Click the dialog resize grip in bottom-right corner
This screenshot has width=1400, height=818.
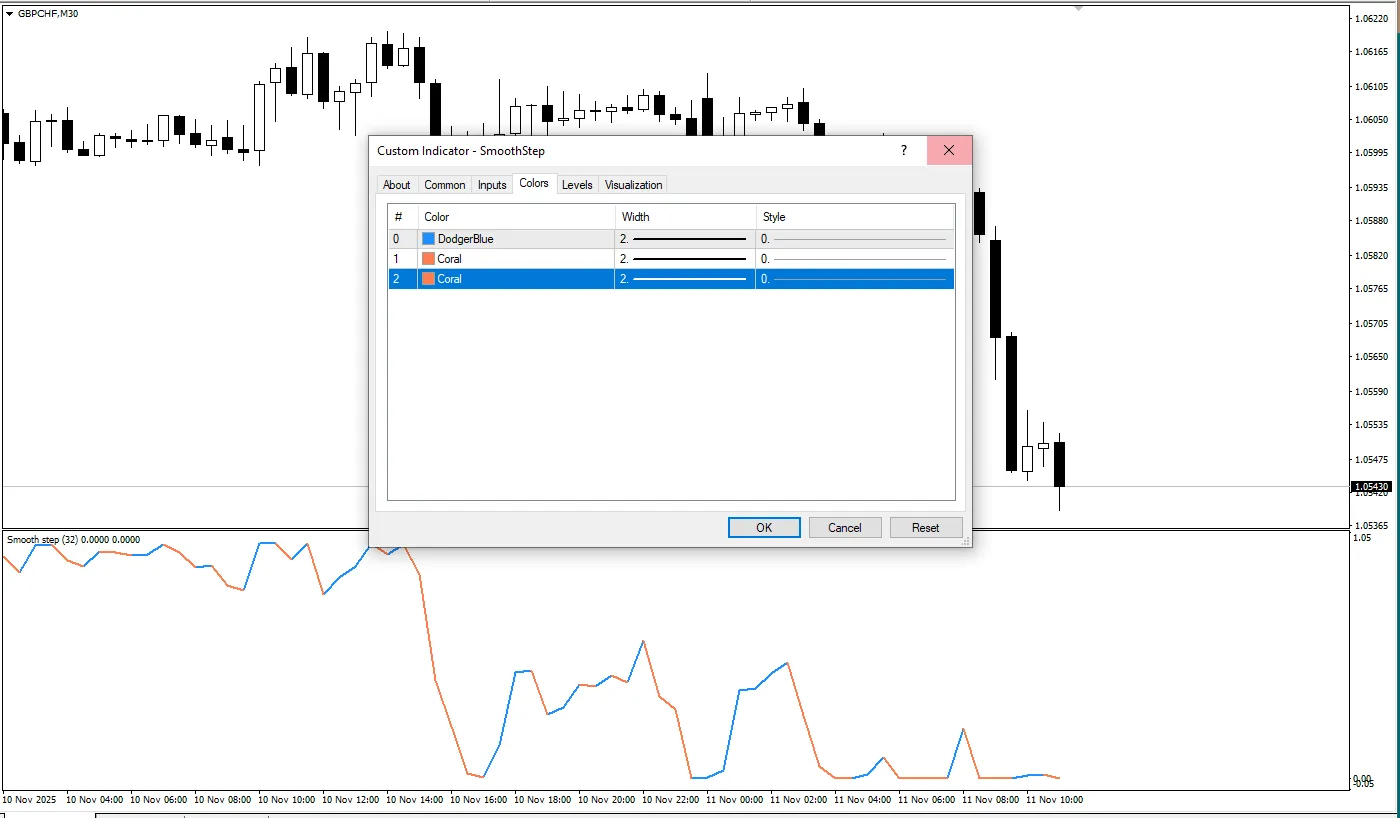[x=965, y=541]
